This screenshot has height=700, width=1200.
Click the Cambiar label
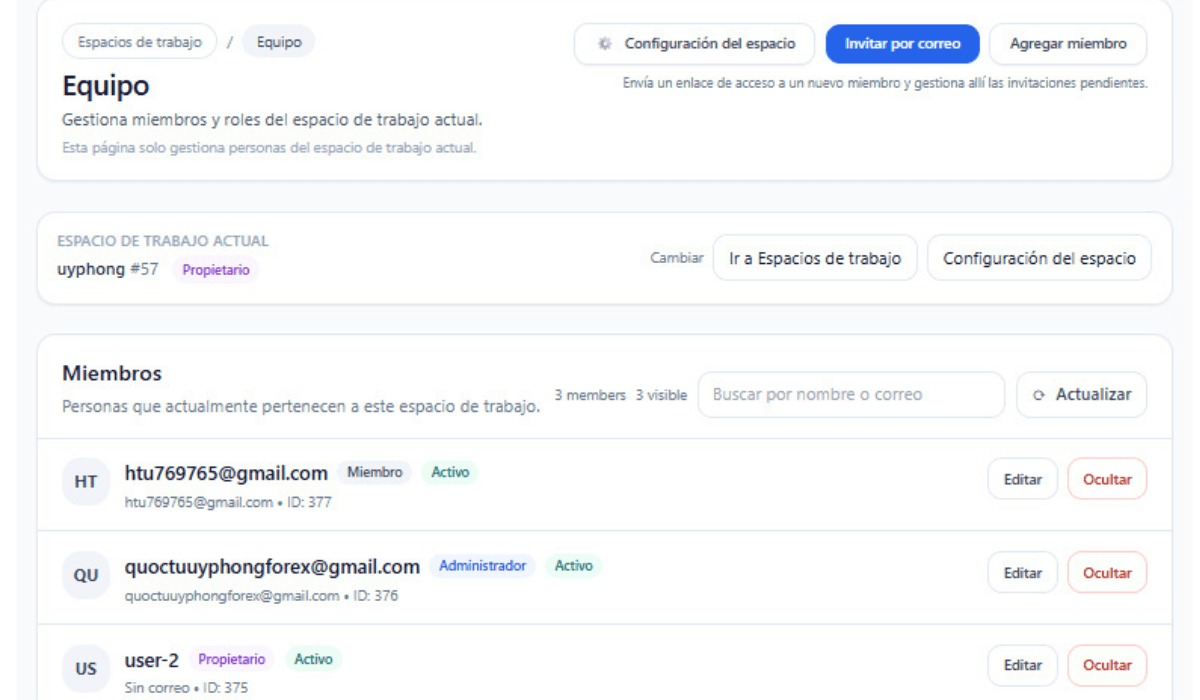coord(677,258)
